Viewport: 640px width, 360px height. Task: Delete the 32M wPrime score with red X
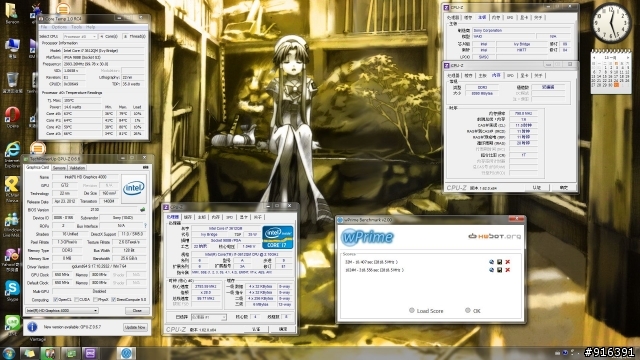(507, 262)
